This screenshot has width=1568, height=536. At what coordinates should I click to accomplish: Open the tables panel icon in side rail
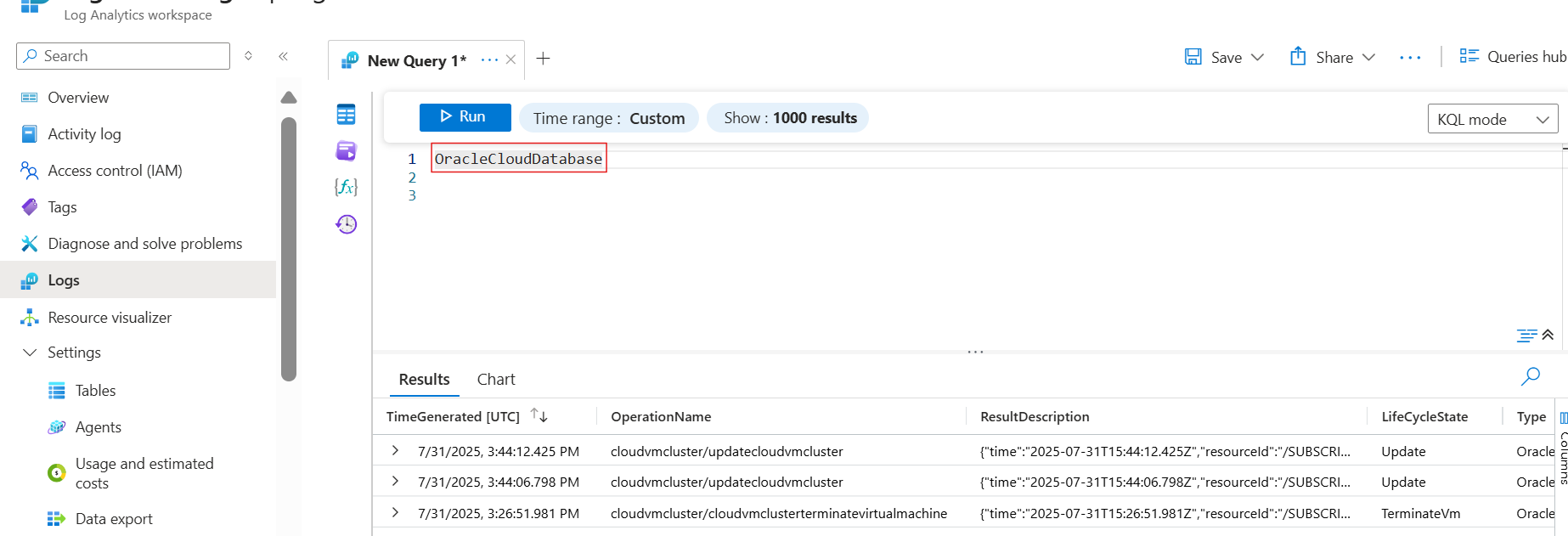pos(346,115)
